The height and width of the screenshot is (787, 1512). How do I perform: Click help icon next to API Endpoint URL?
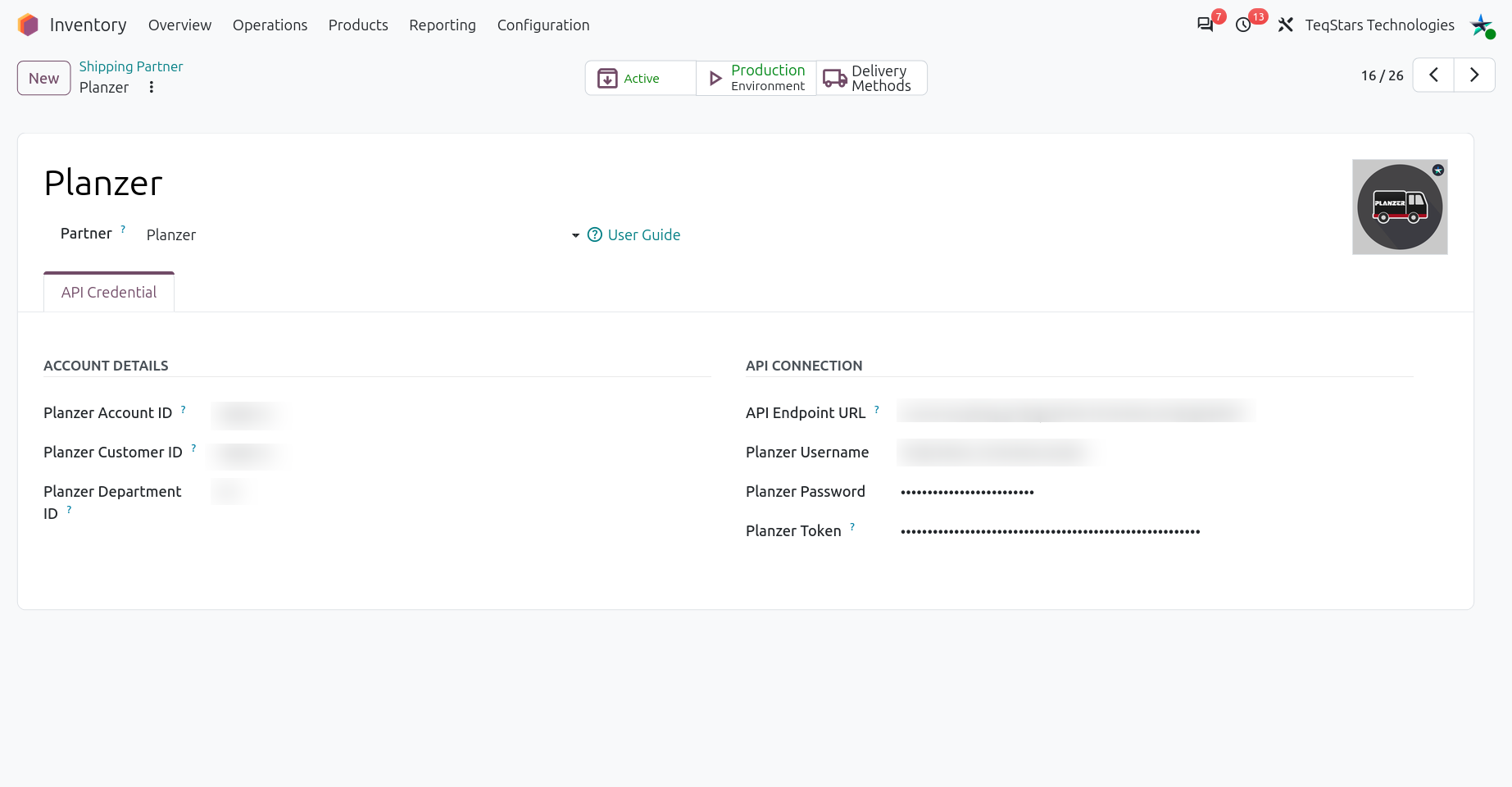pos(877,408)
